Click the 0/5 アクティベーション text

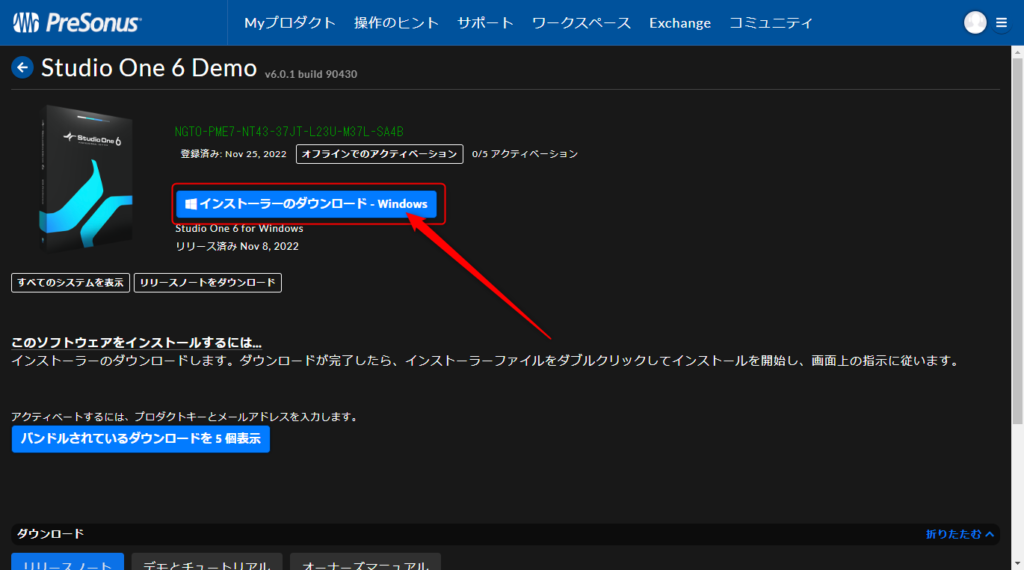point(524,154)
